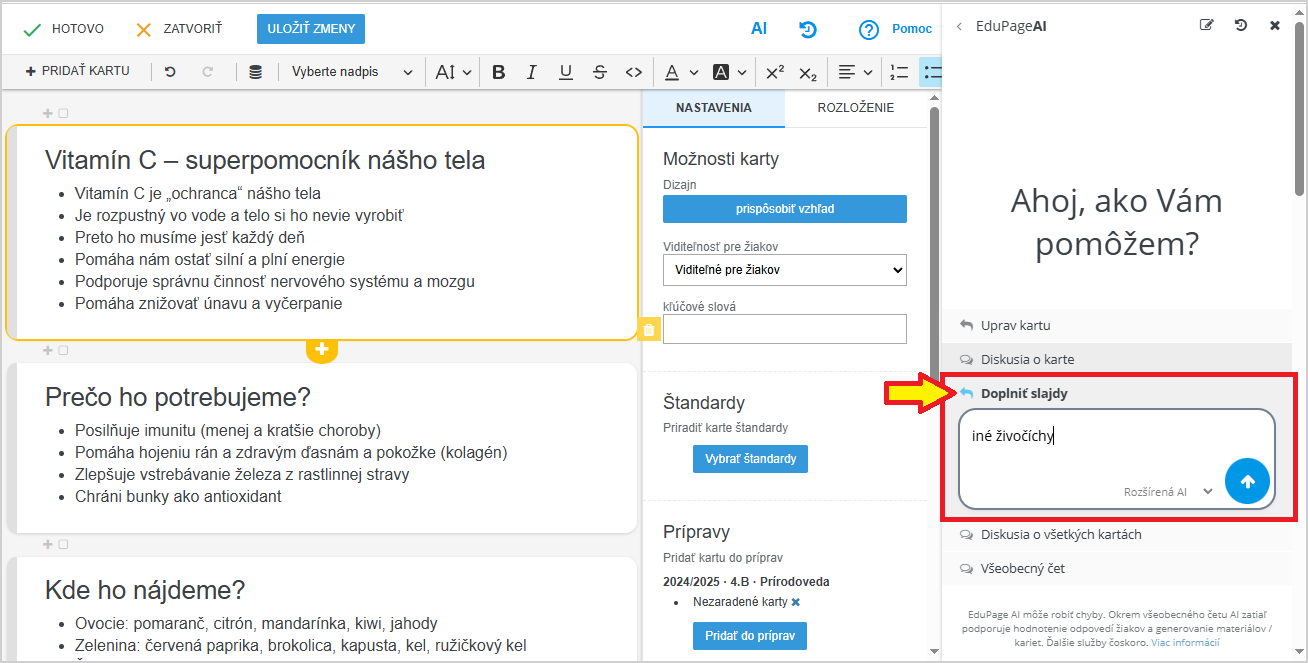The height and width of the screenshot is (663, 1308).
Task: Open the Viditeľné pre žiakov dropdown
Action: point(784,270)
